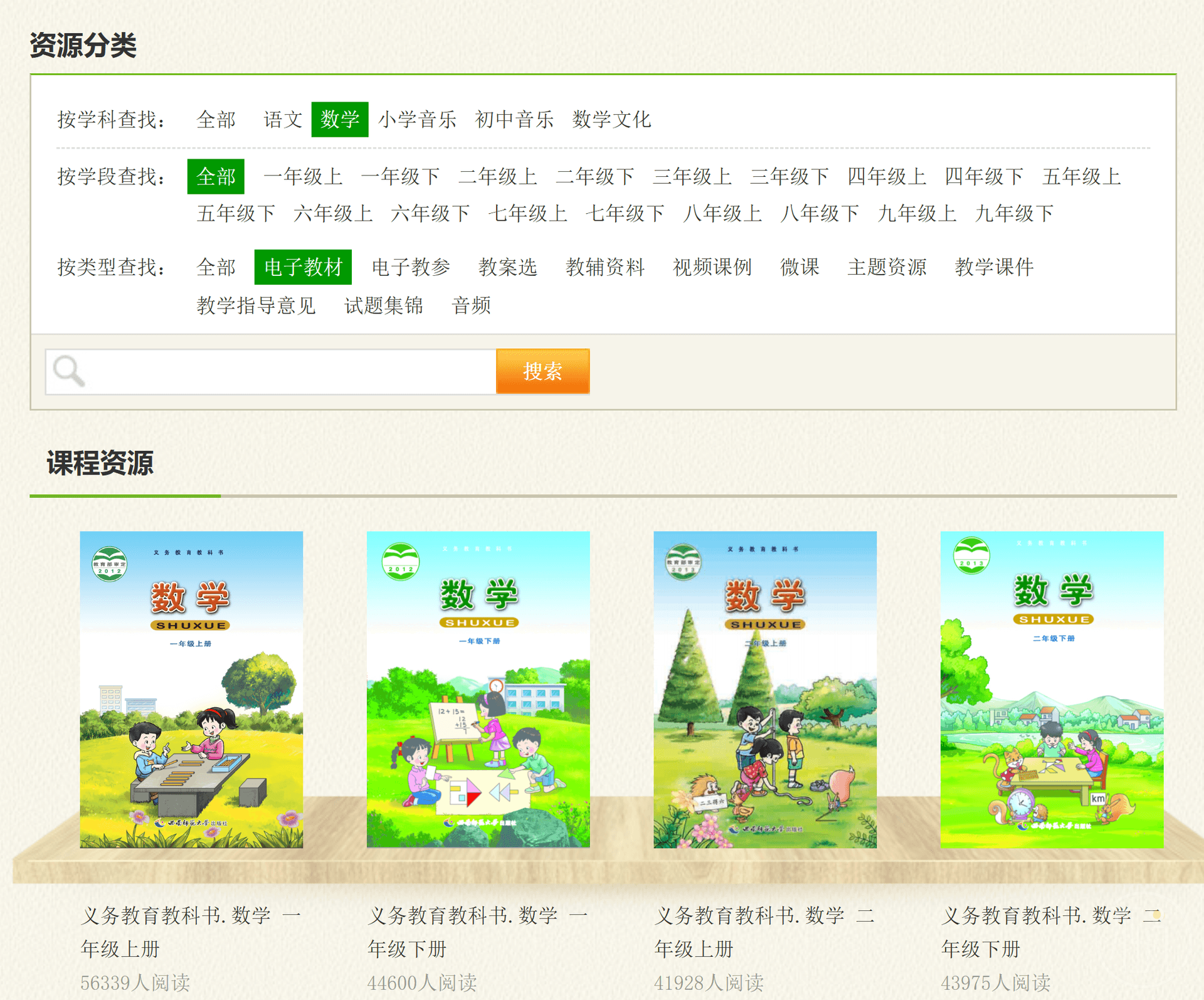Screen dimensions: 1204x1000
Task: Filter by 一年级下 grade
Action: pyautogui.click(x=401, y=176)
